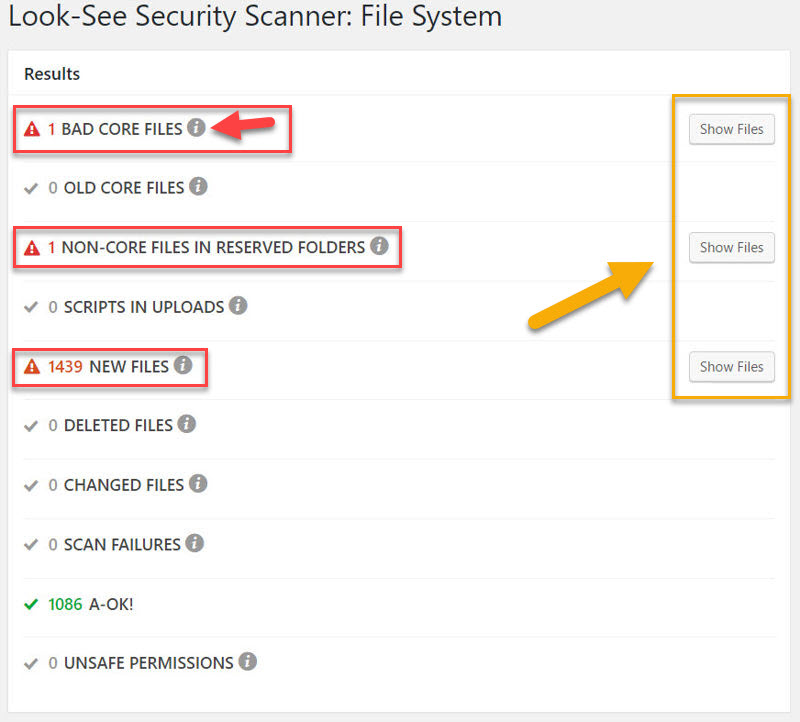Viewport: 800px width, 722px height.
Task: Select the DELETED FILES row text
Action: [123, 425]
